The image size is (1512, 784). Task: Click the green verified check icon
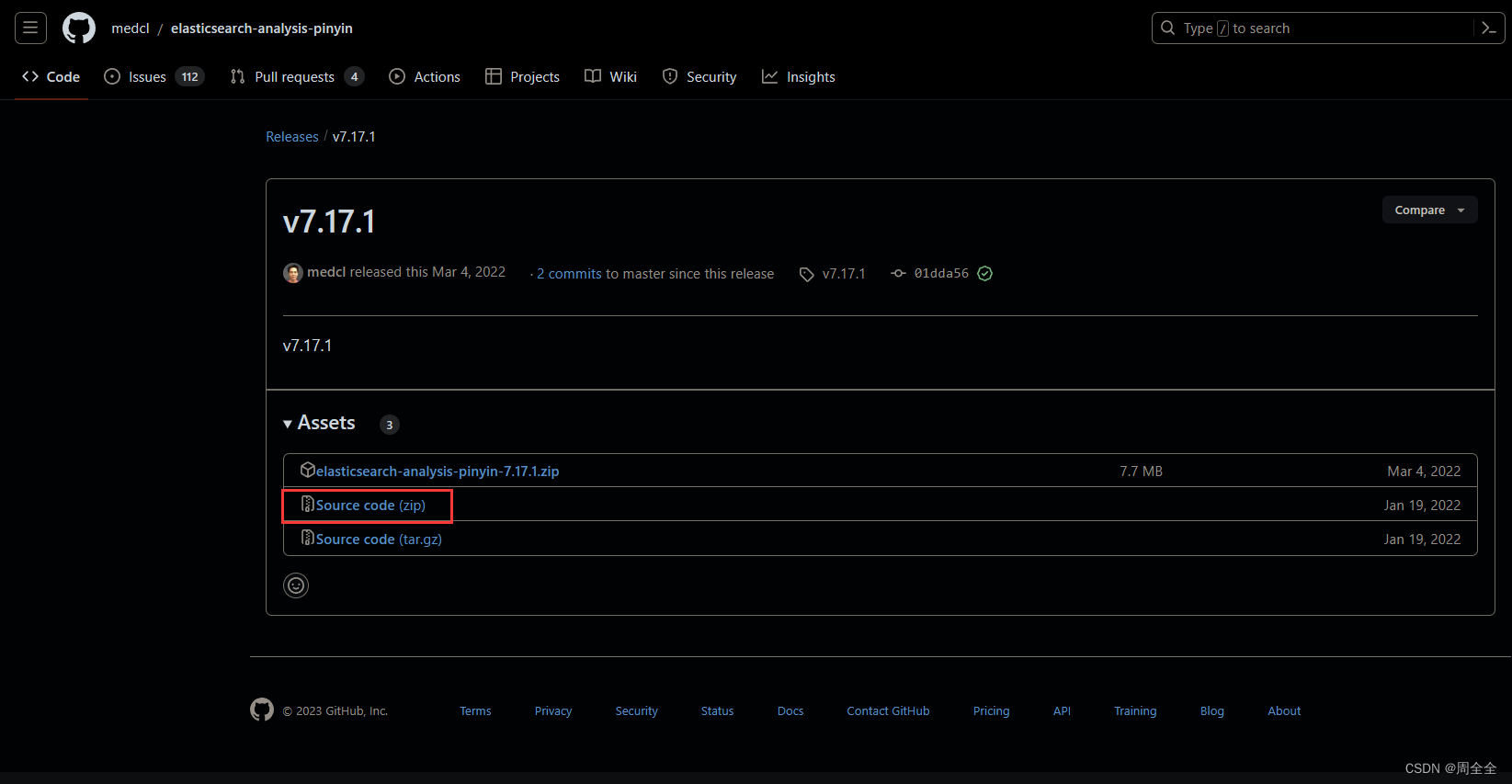click(x=985, y=274)
